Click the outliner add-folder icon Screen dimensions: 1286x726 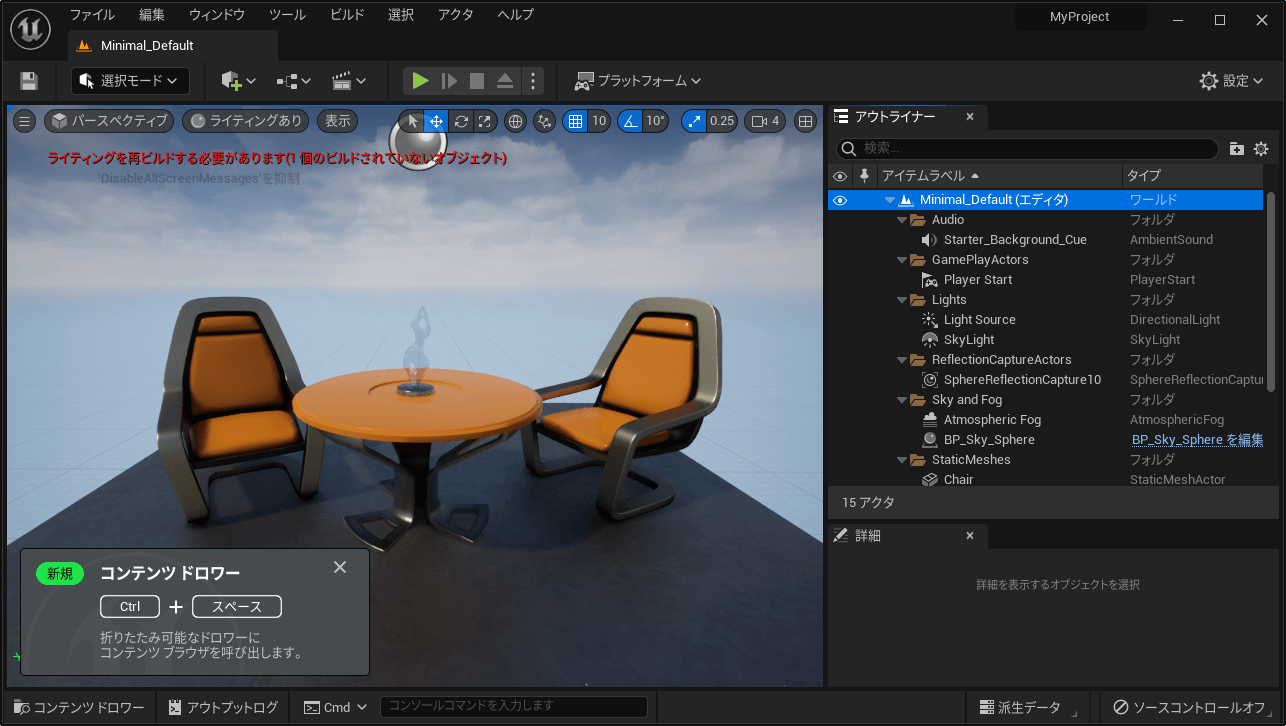(x=1237, y=149)
